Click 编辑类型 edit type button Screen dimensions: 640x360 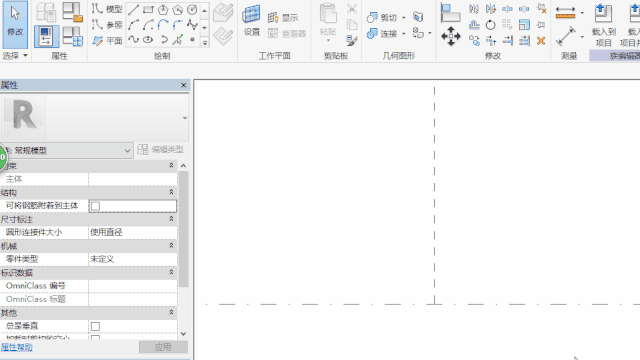(x=161, y=149)
